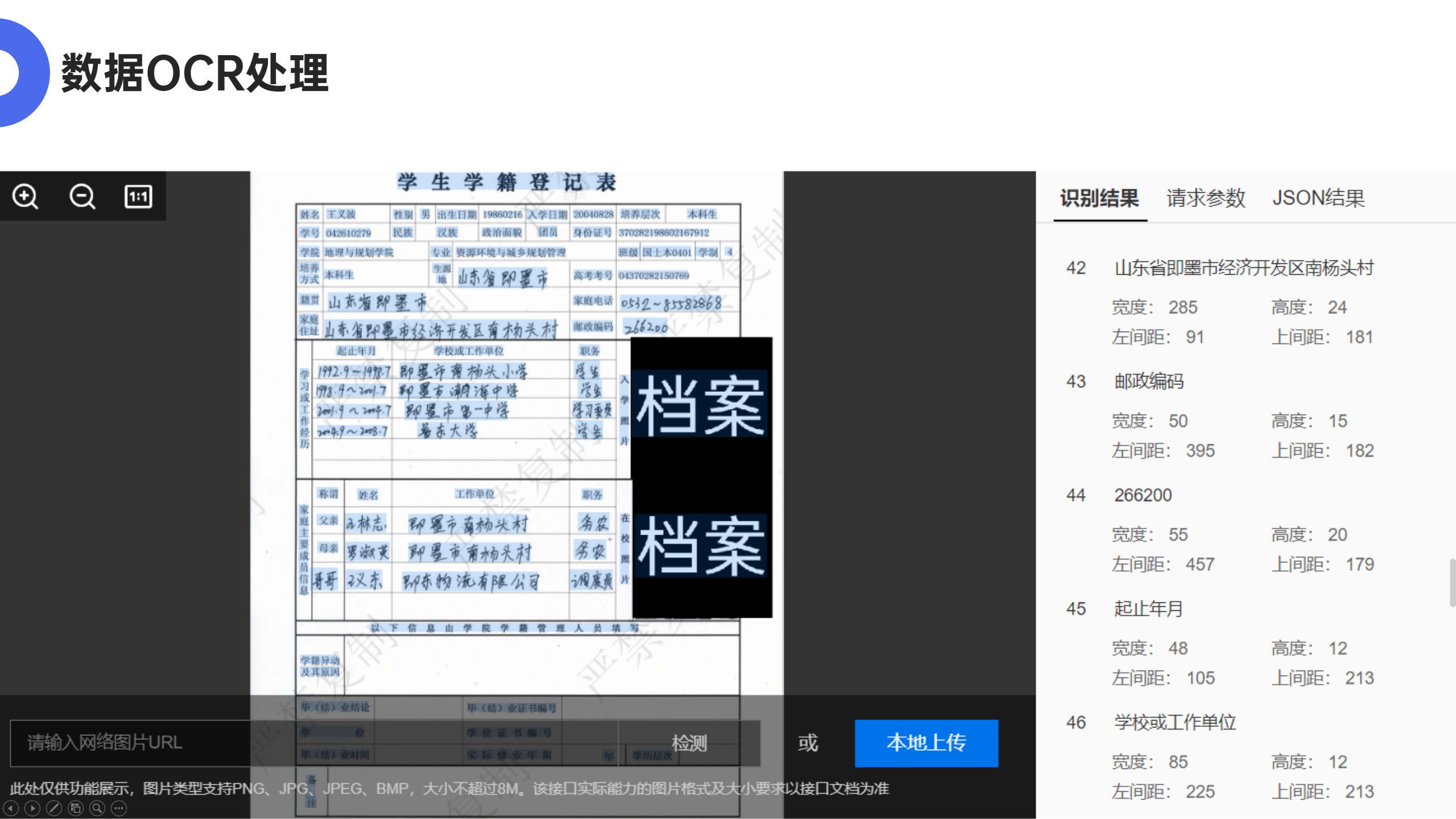Select result 42 address text
The height and width of the screenshot is (819, 1456).
click(x=1243, y=268)
